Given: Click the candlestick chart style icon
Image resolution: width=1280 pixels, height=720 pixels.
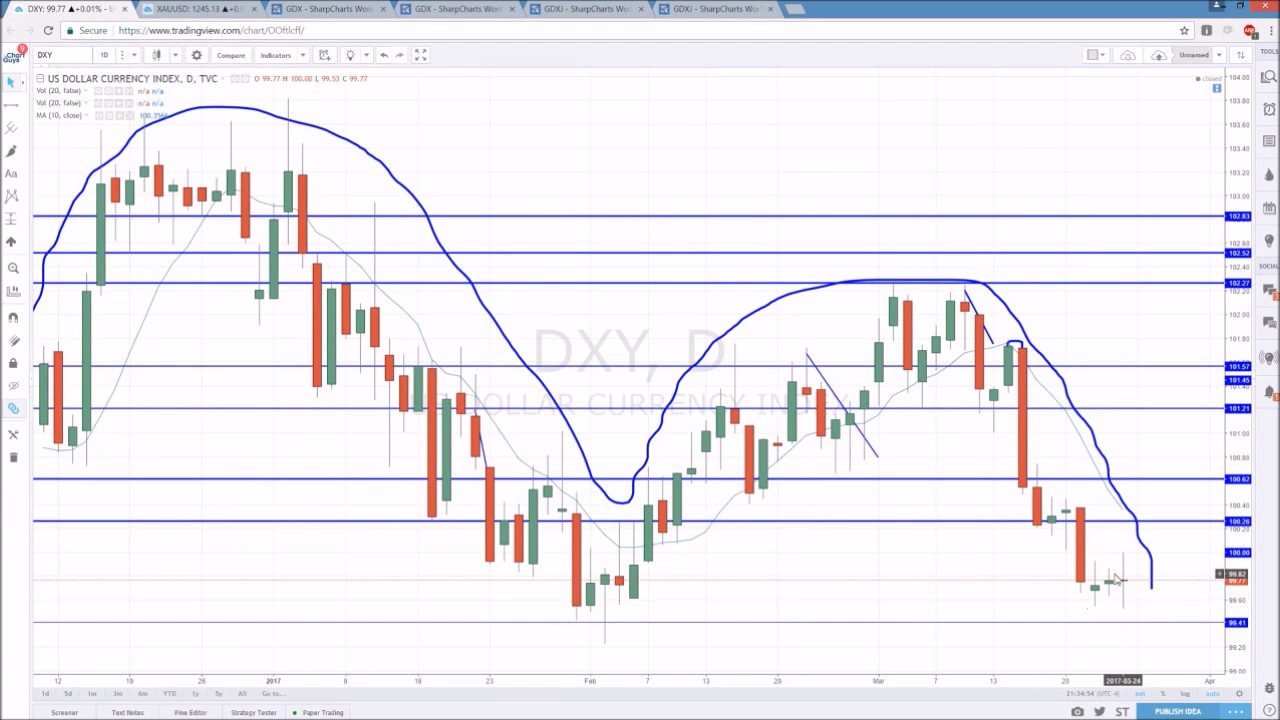Looking at the screenshot, I should coord(157,55).
